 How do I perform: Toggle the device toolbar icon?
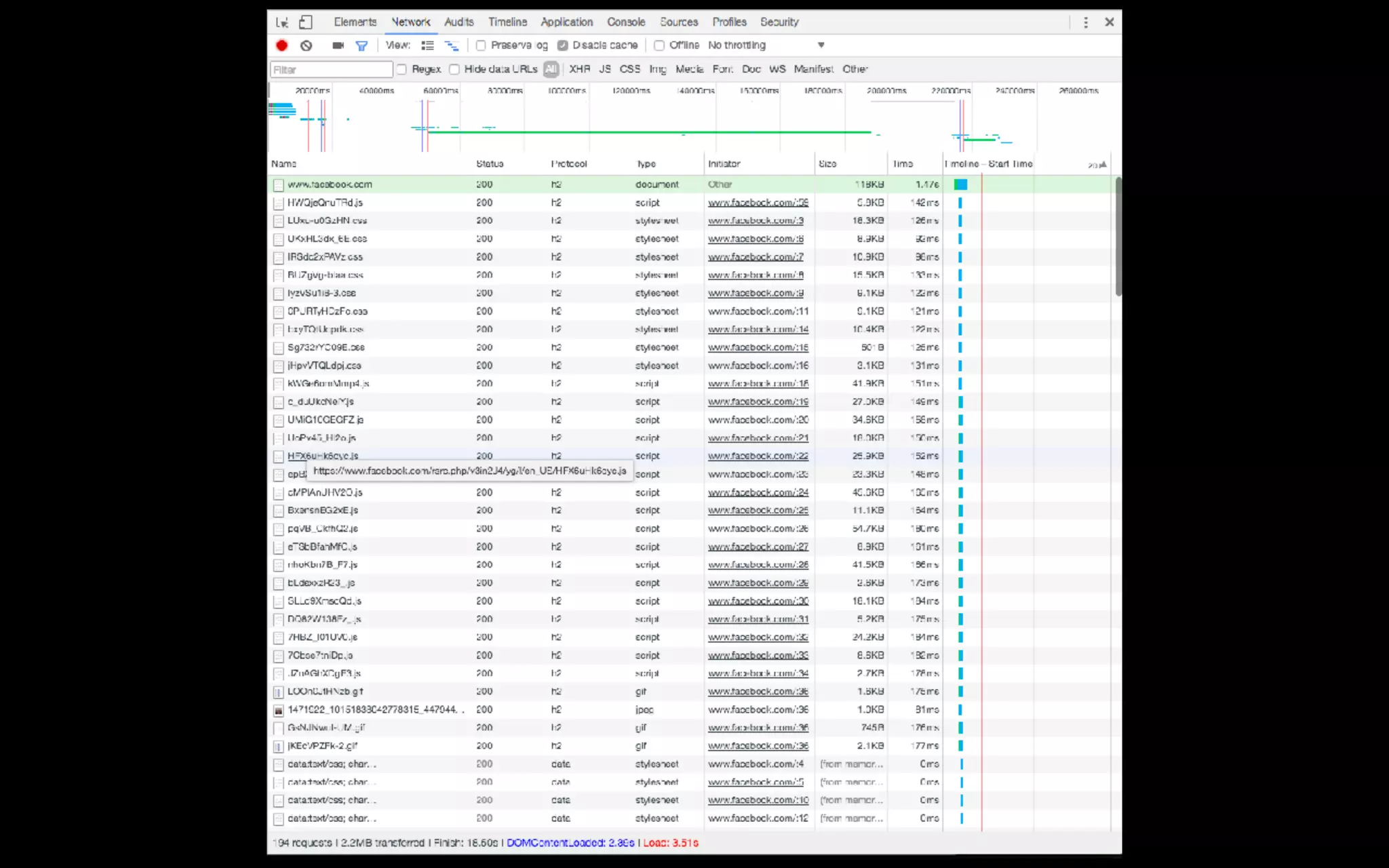pos(306,22)
